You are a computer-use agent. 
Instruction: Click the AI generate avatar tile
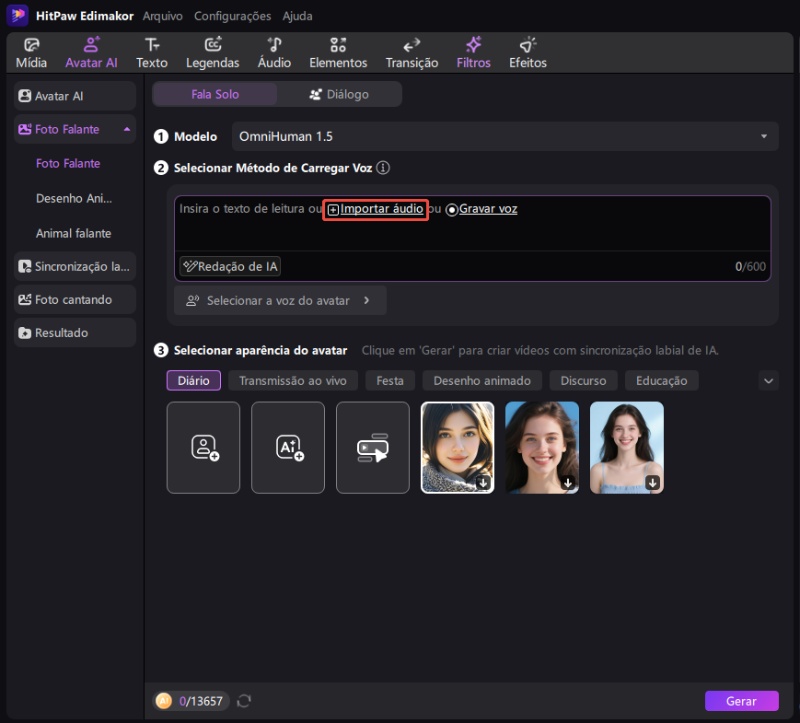pyautogui.click(x=288, y=447)
